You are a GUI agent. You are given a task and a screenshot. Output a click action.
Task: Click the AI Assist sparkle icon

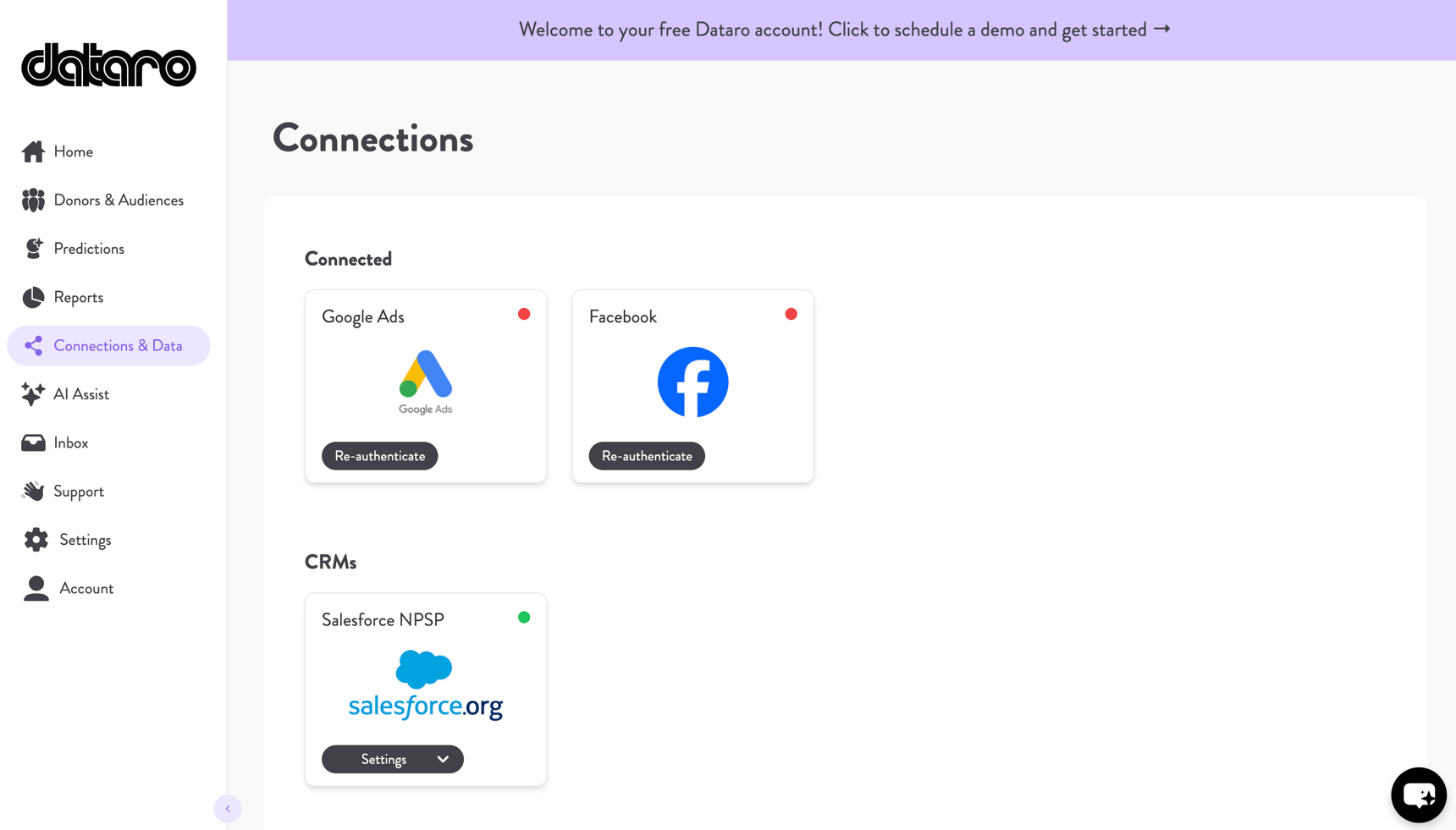coord(34,393)
